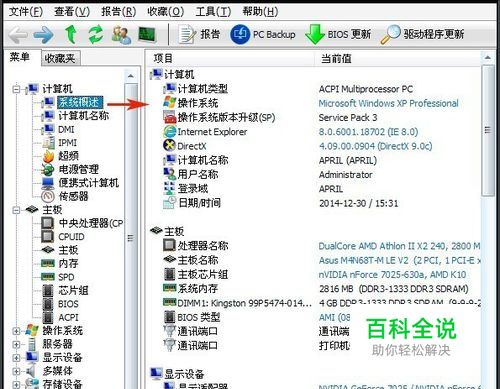Click the tree panel scroll up arrow

click(131, 76)
